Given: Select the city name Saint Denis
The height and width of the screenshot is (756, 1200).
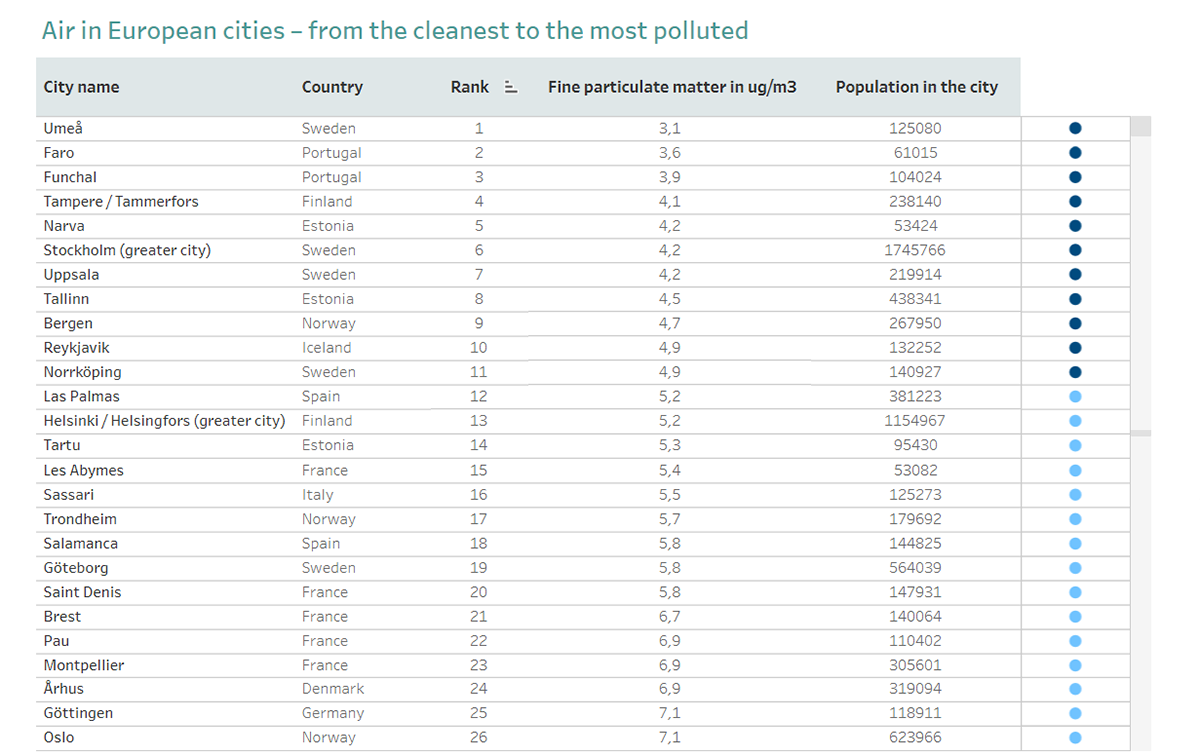Looking at the screenshot, I should 82,592.
